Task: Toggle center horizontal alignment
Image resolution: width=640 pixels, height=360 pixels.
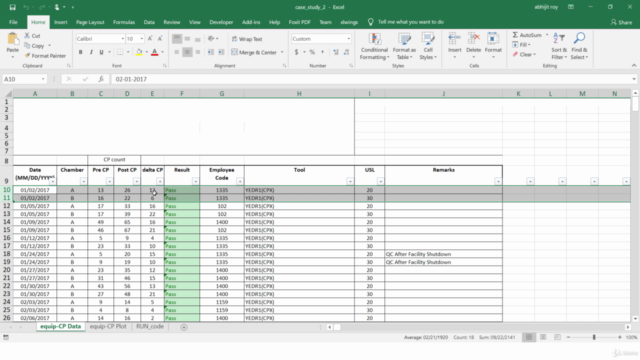Action: (187, 52)
